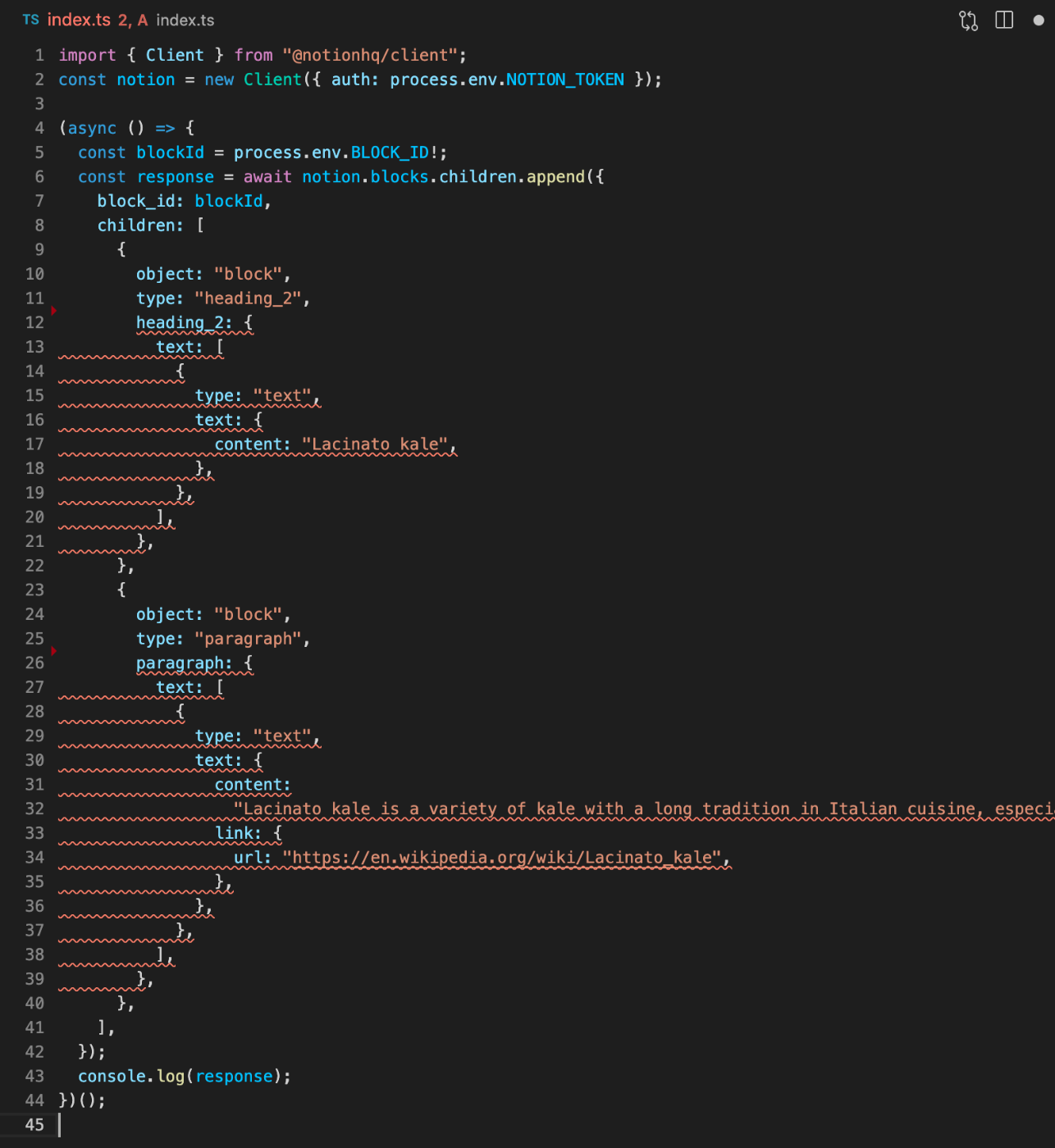1055x1148 pixels.
Task: Click the url key on line 34
Action: [x=249, y=858]
